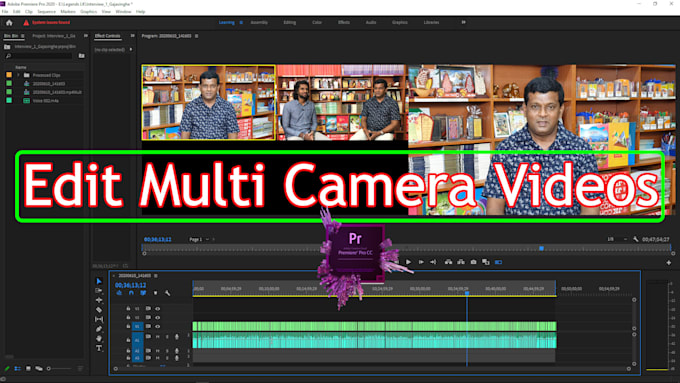This screenshot has height=383, width=680.
Task: Switch to the Color workspace
Action: (x=317, y=23)
